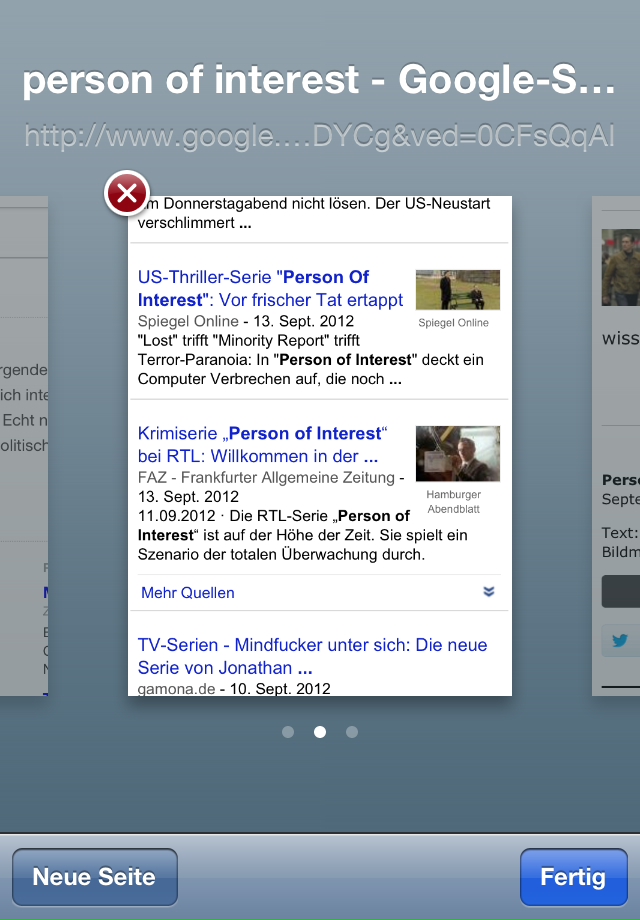
Task: Tap the Hamburger Abendblatt article image
Action: [457, 454]
